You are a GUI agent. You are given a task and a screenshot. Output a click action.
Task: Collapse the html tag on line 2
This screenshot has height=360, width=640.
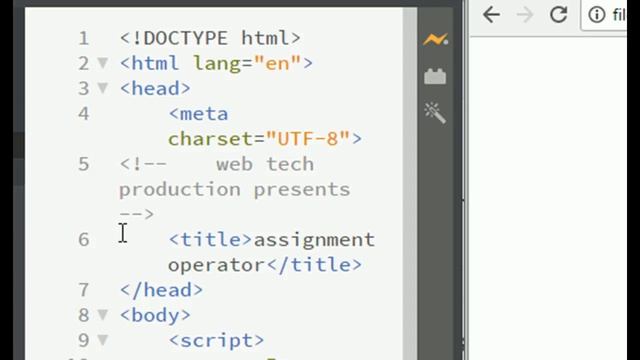[102, 63]
